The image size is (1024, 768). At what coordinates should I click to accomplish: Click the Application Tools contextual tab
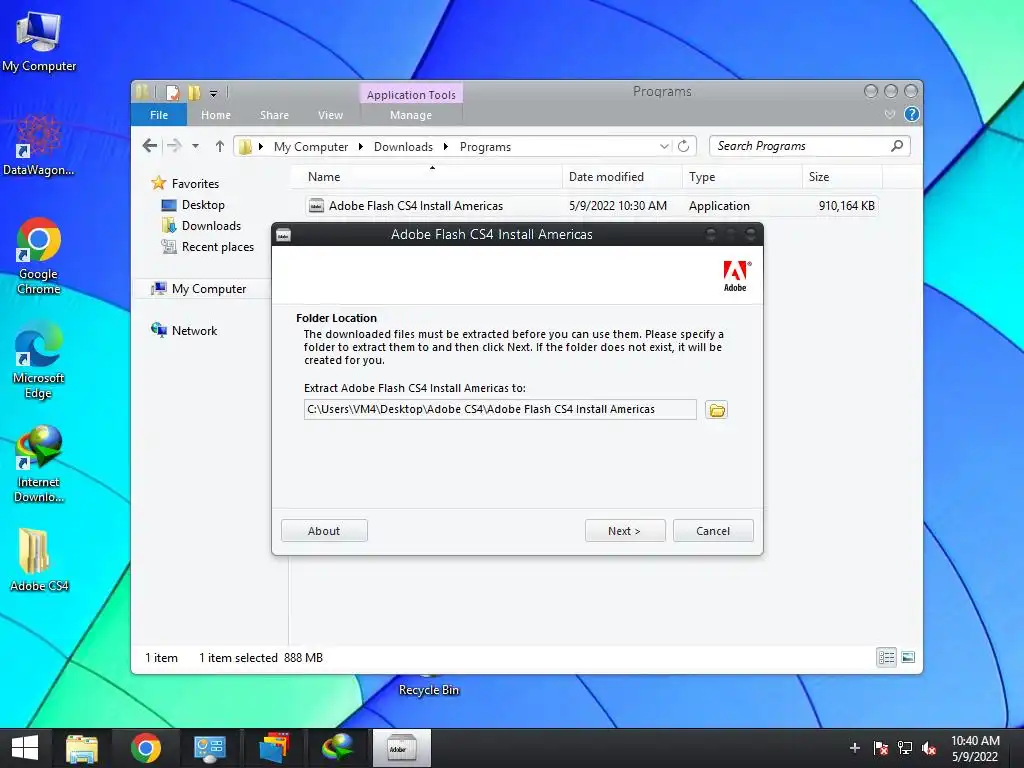coord(411,95)
